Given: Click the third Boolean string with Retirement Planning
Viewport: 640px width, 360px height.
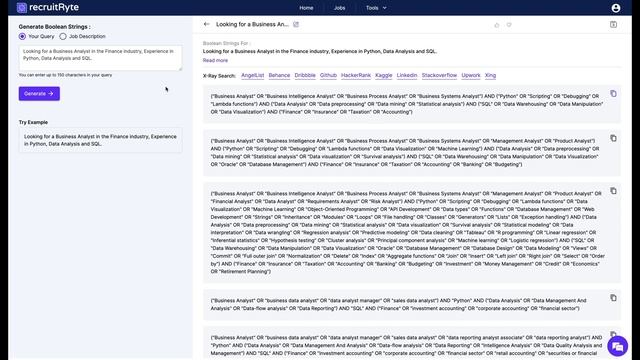Looking at the screenshot, I should [x=407, y=233].
